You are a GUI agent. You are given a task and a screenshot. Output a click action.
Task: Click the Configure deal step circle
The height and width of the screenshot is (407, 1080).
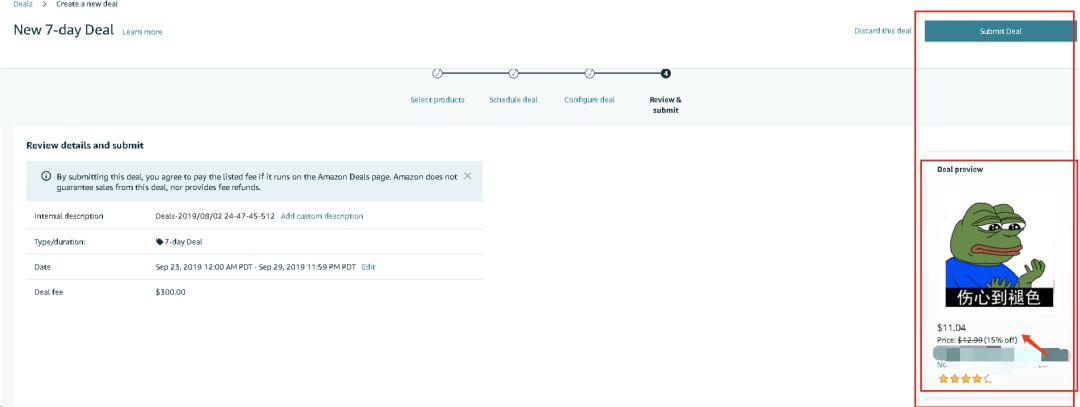[590, 74]
